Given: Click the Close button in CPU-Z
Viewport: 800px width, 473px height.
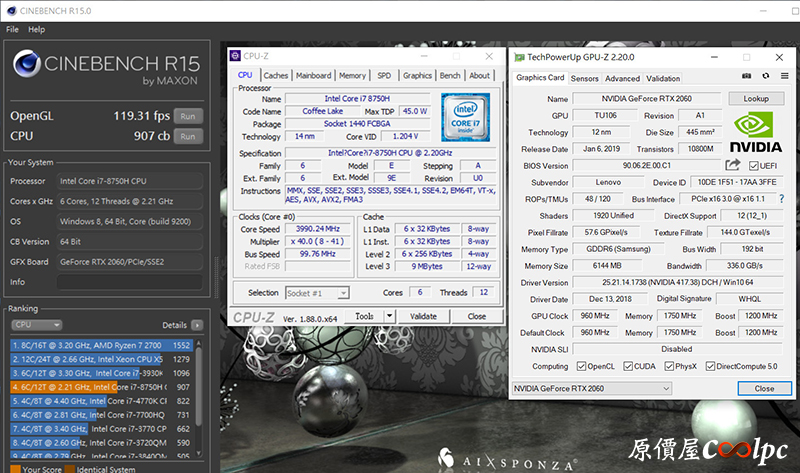Looking at the screenshot, I should coord(477,316).
